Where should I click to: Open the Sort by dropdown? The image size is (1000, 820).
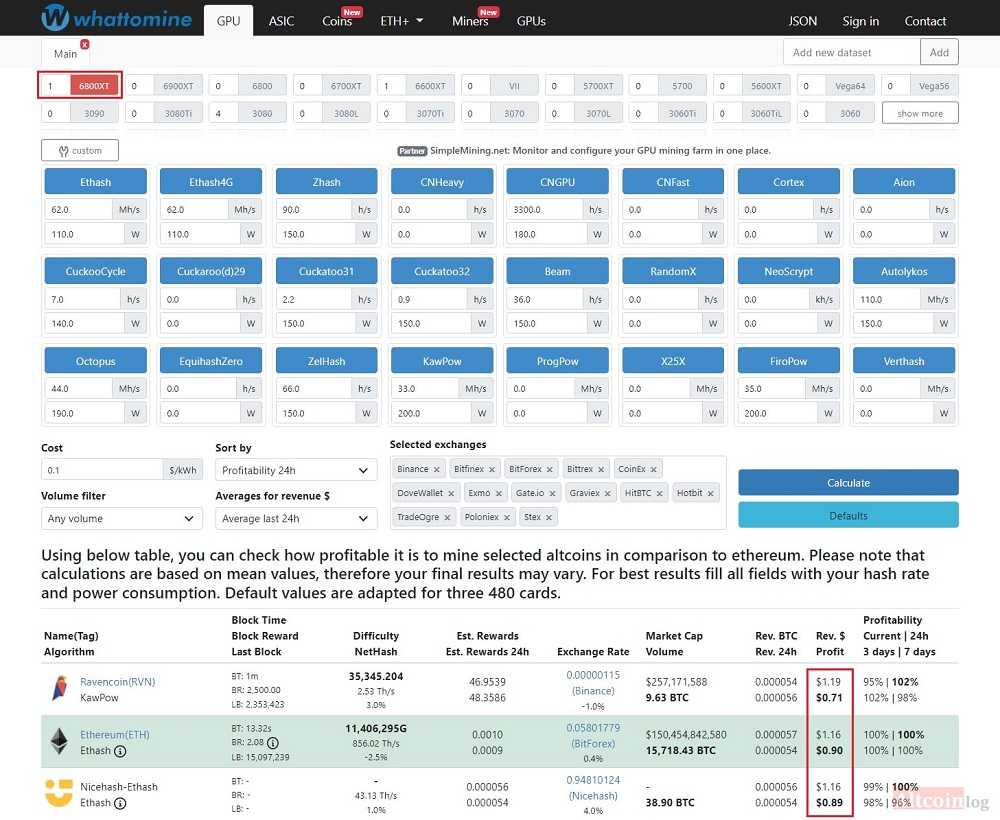pyautogui.click(x=295, y=471)
